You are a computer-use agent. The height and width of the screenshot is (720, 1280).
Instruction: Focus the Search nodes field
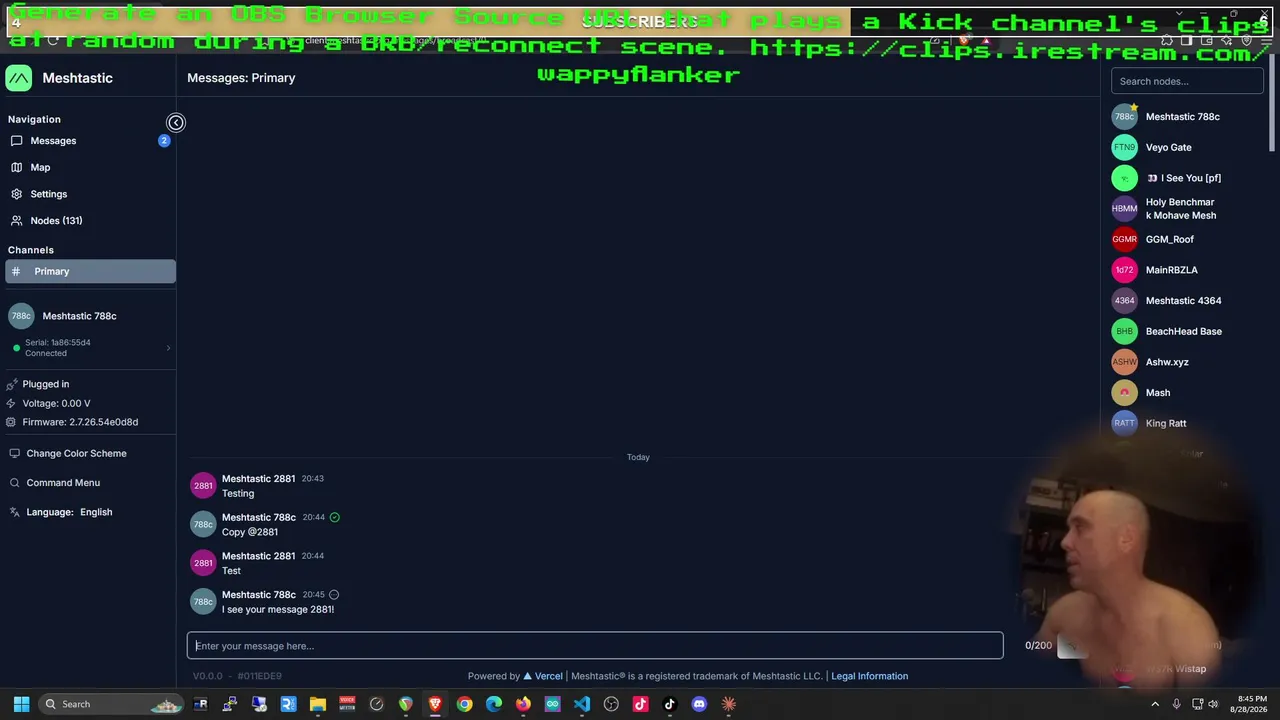1187,81
